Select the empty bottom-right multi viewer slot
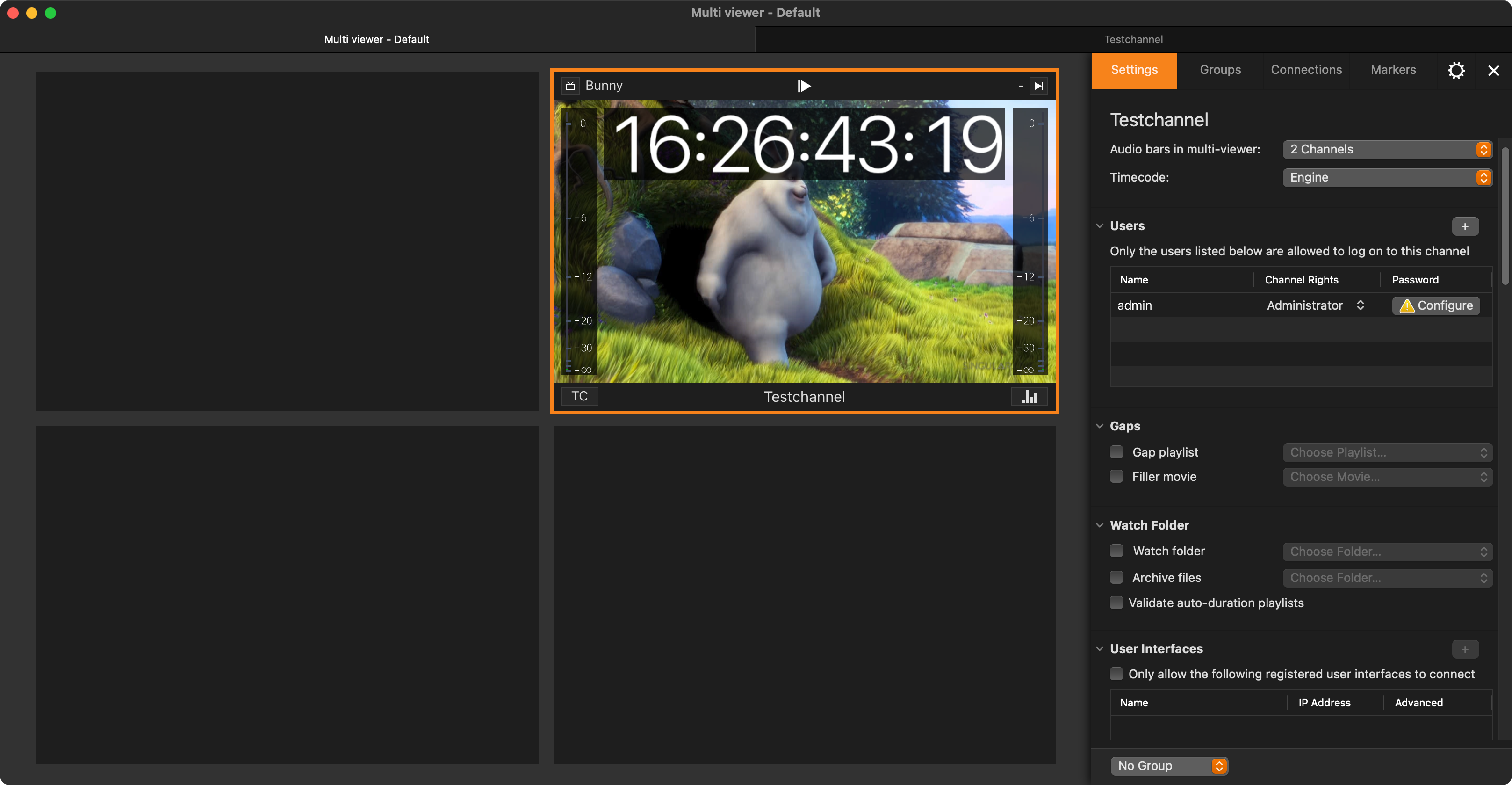This screenshot has width=1512, height=785. (x=804, y=595)
